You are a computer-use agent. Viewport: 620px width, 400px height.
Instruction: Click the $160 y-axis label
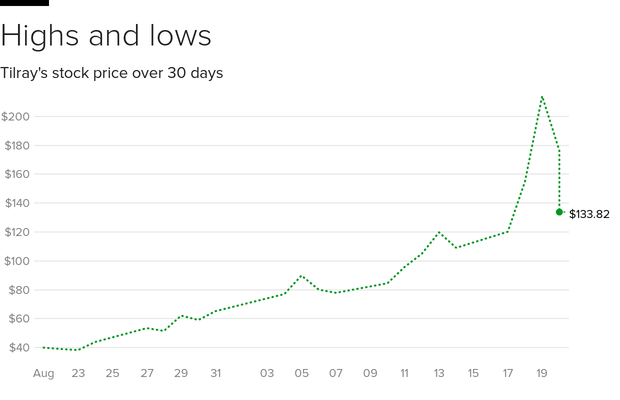click(x=15, y=175)
